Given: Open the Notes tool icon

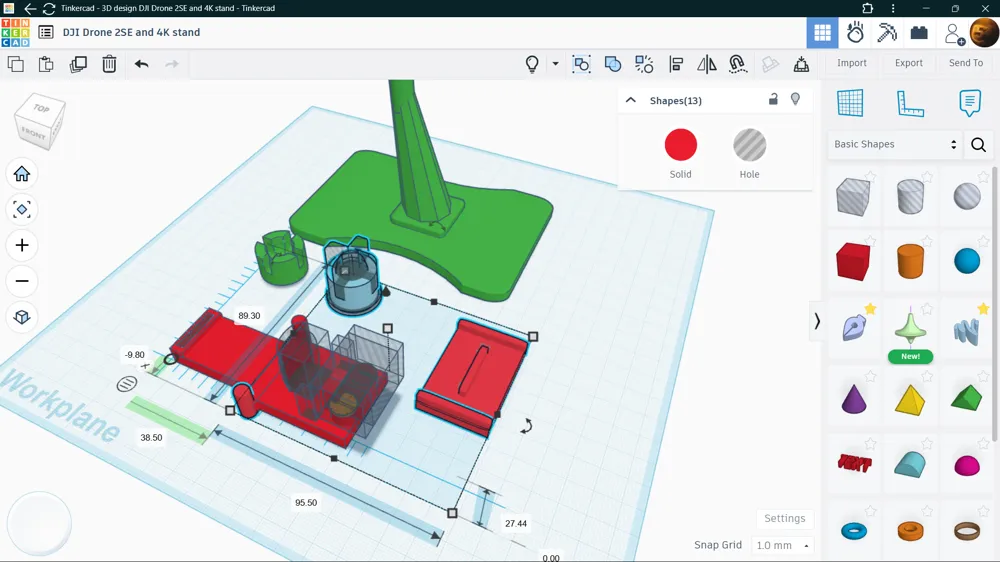Looking at the screenshot, I should click(x=969, y=103).
